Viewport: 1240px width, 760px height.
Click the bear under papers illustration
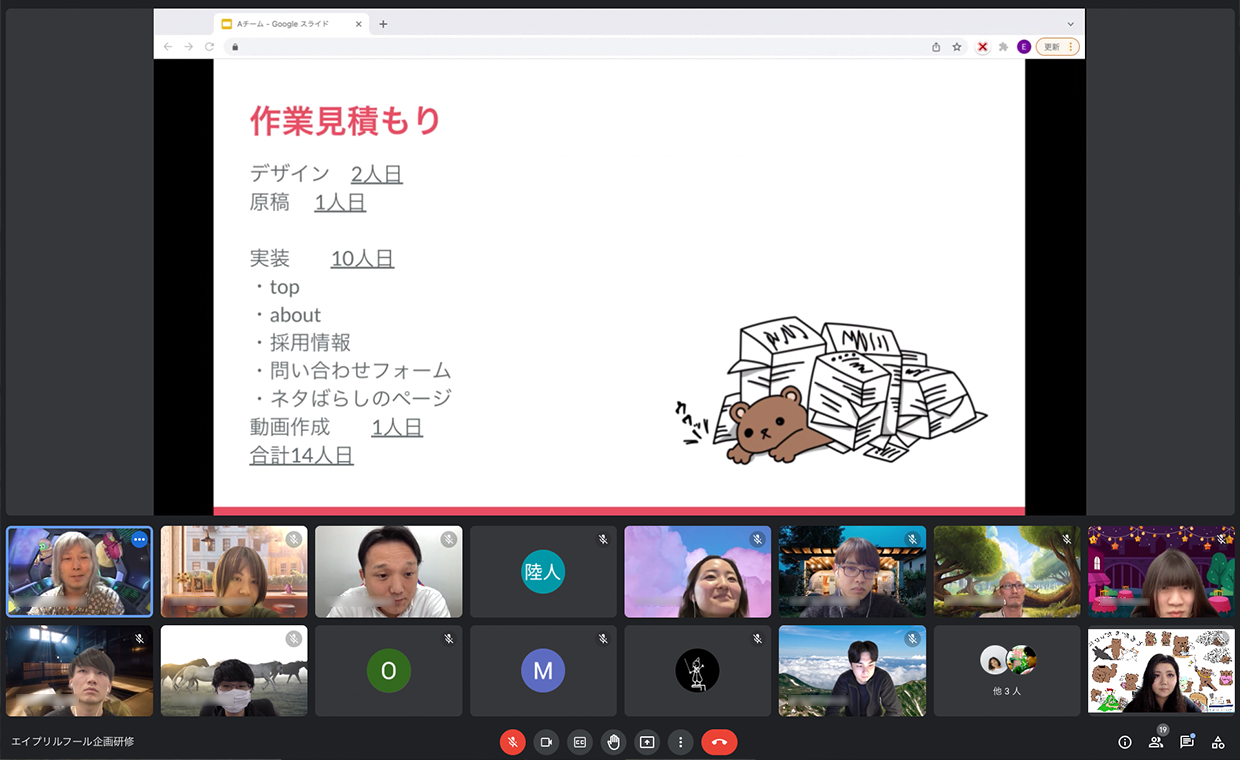[x=832, y=392]
